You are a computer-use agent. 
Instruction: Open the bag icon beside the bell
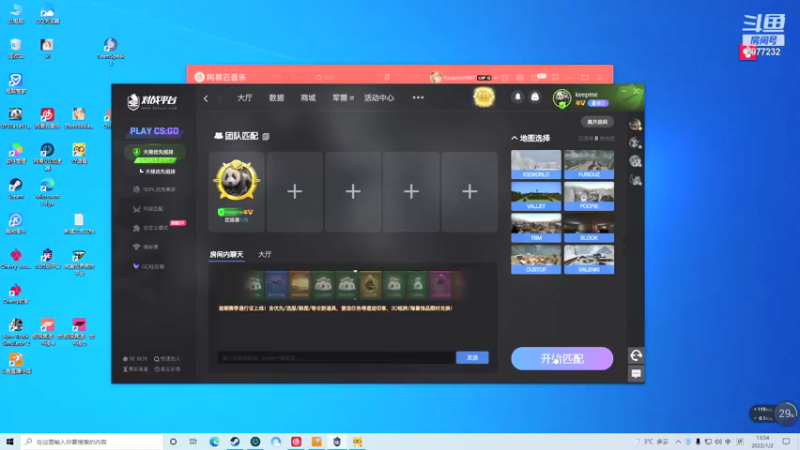[535, 97]
